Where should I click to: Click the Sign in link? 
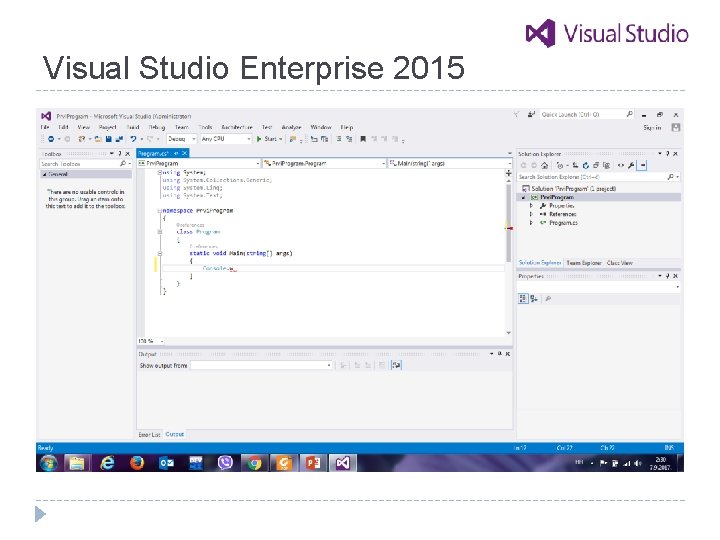coord(652,128)
